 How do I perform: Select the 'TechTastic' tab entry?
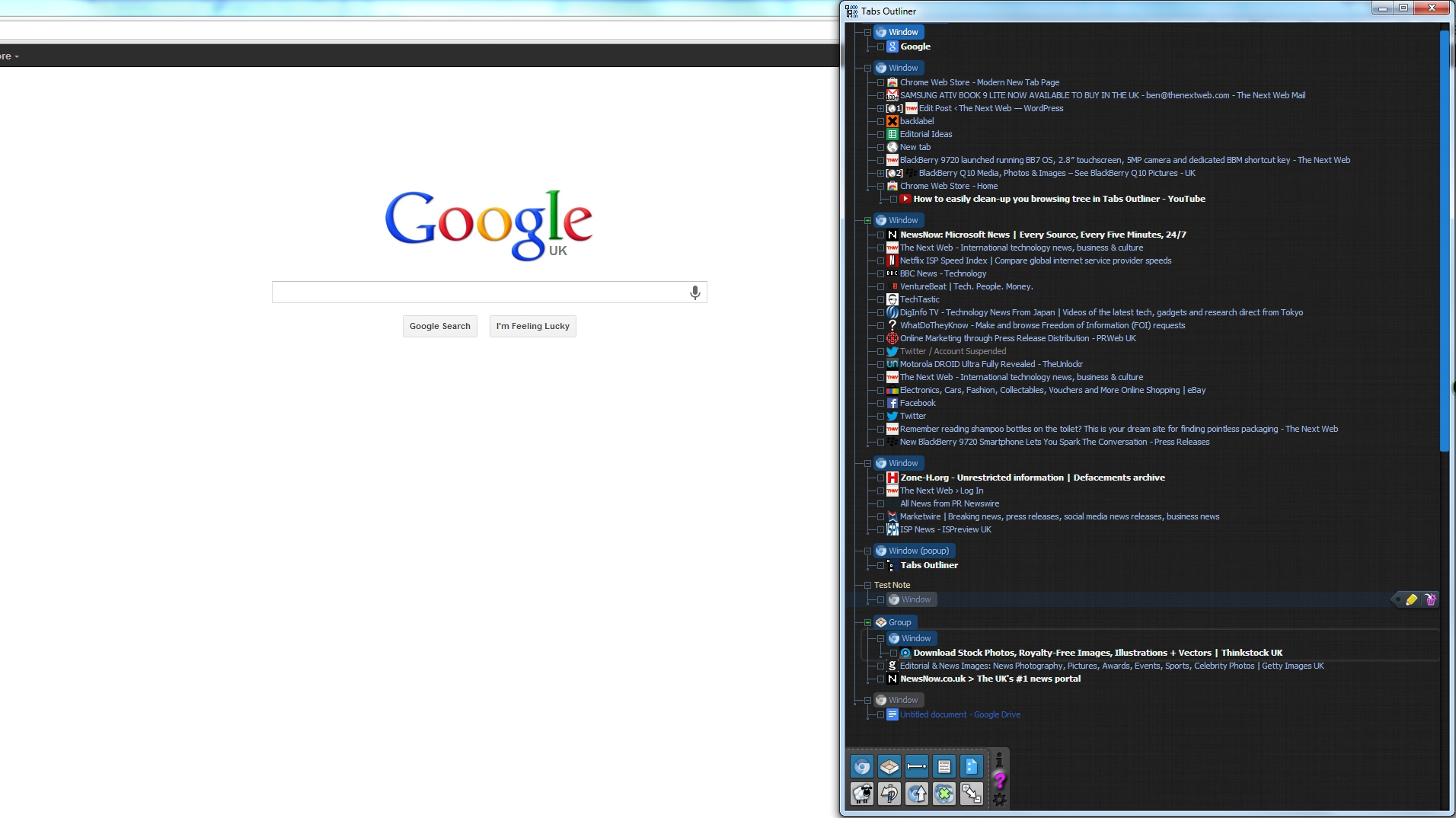pos(920,299)
